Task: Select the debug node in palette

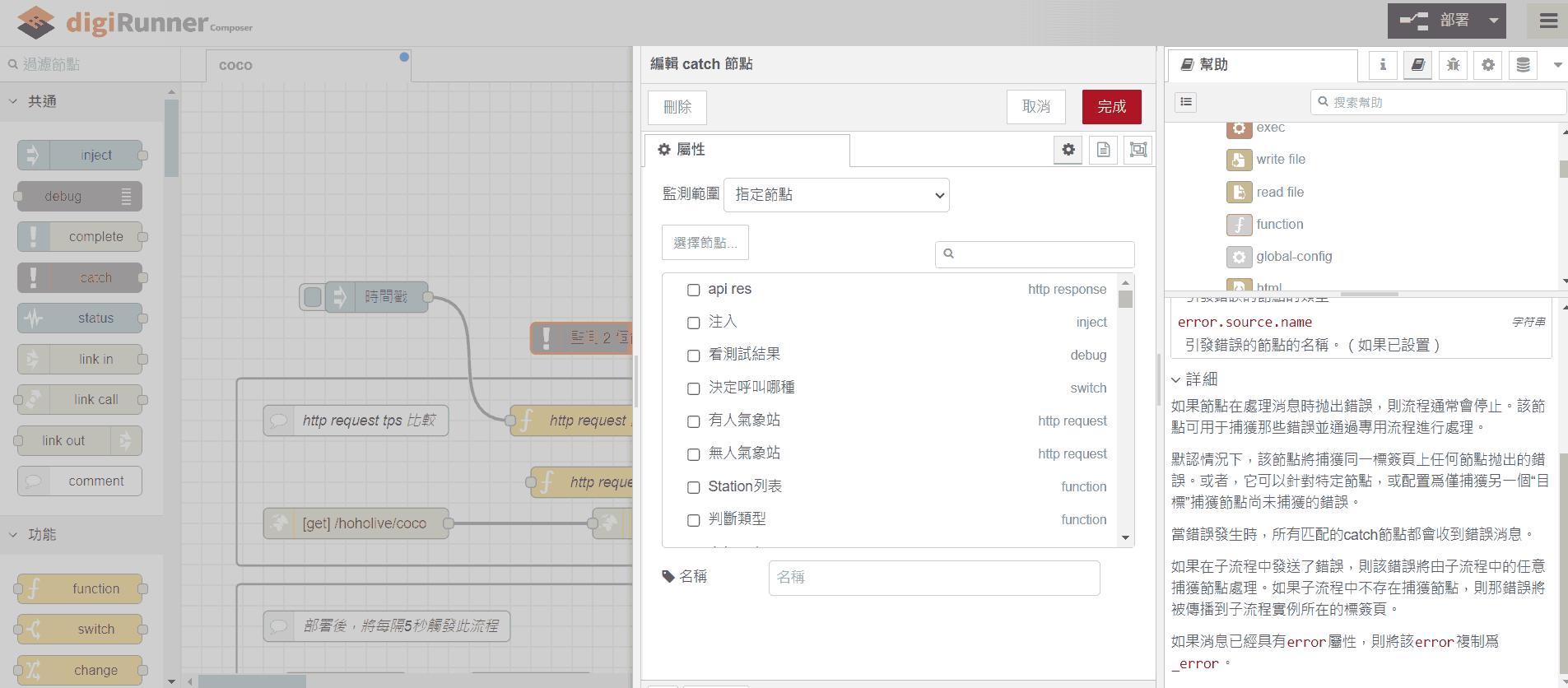Action: coord(80,196)
